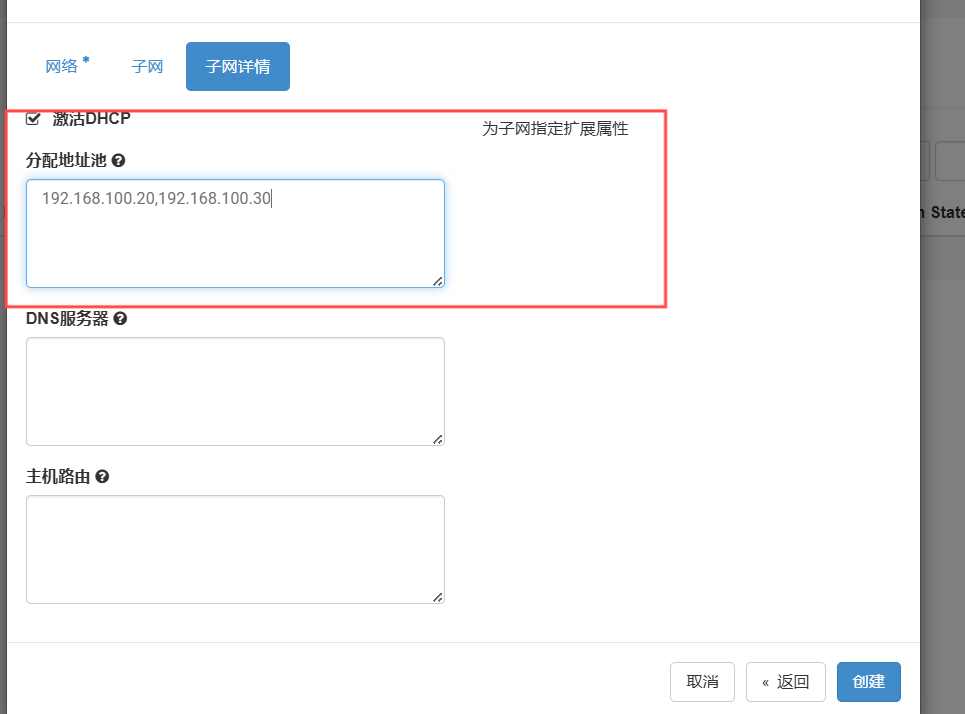
Task: Open the 子网 tab
Action: (x=147, y=67)
